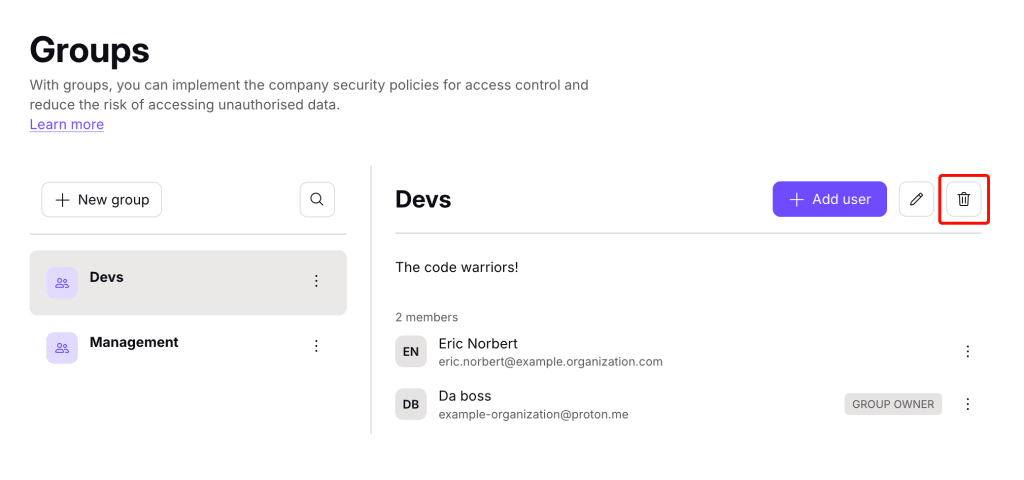Screen dimensions: 1024x480
Task: Select the Devs group in list
Action: [188, 283]
